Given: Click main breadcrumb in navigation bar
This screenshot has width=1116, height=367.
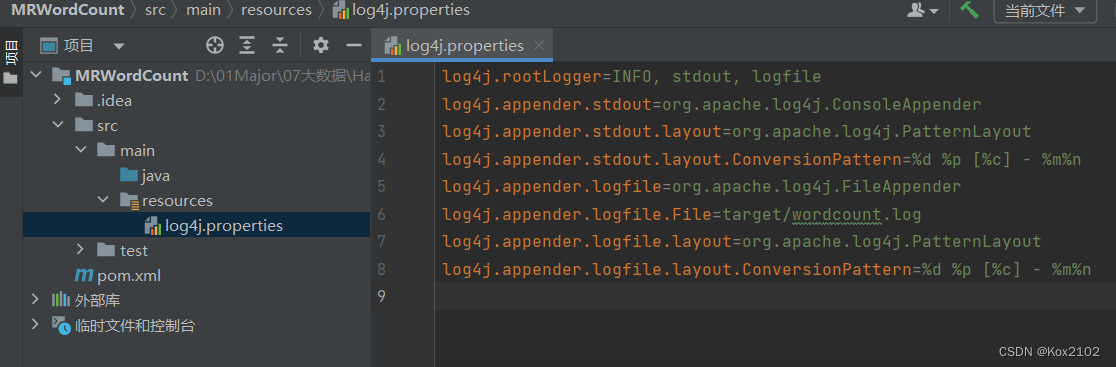Looking at the screenshot, I should tap(204, 11).
